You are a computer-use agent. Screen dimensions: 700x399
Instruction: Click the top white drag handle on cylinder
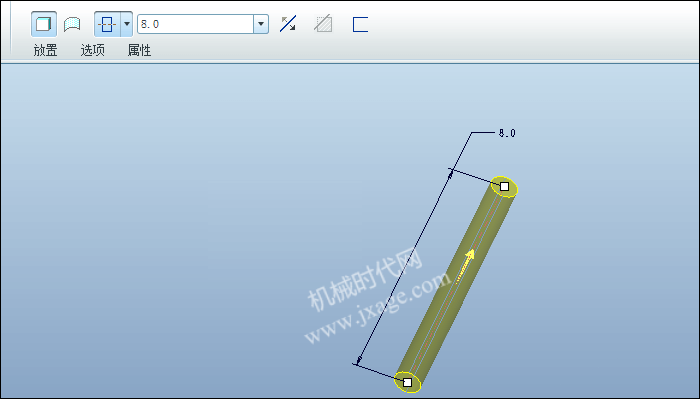pyautogui.click(x=504, y=187)
